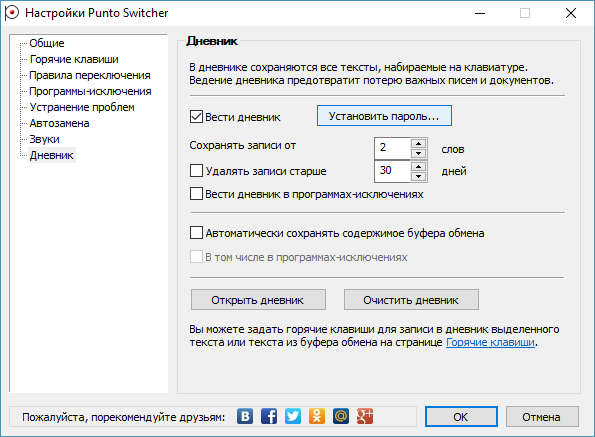Increase the minimum words count spinner
Image resolution: width=595 pixels, height=437 pixels.
[419, 143]
